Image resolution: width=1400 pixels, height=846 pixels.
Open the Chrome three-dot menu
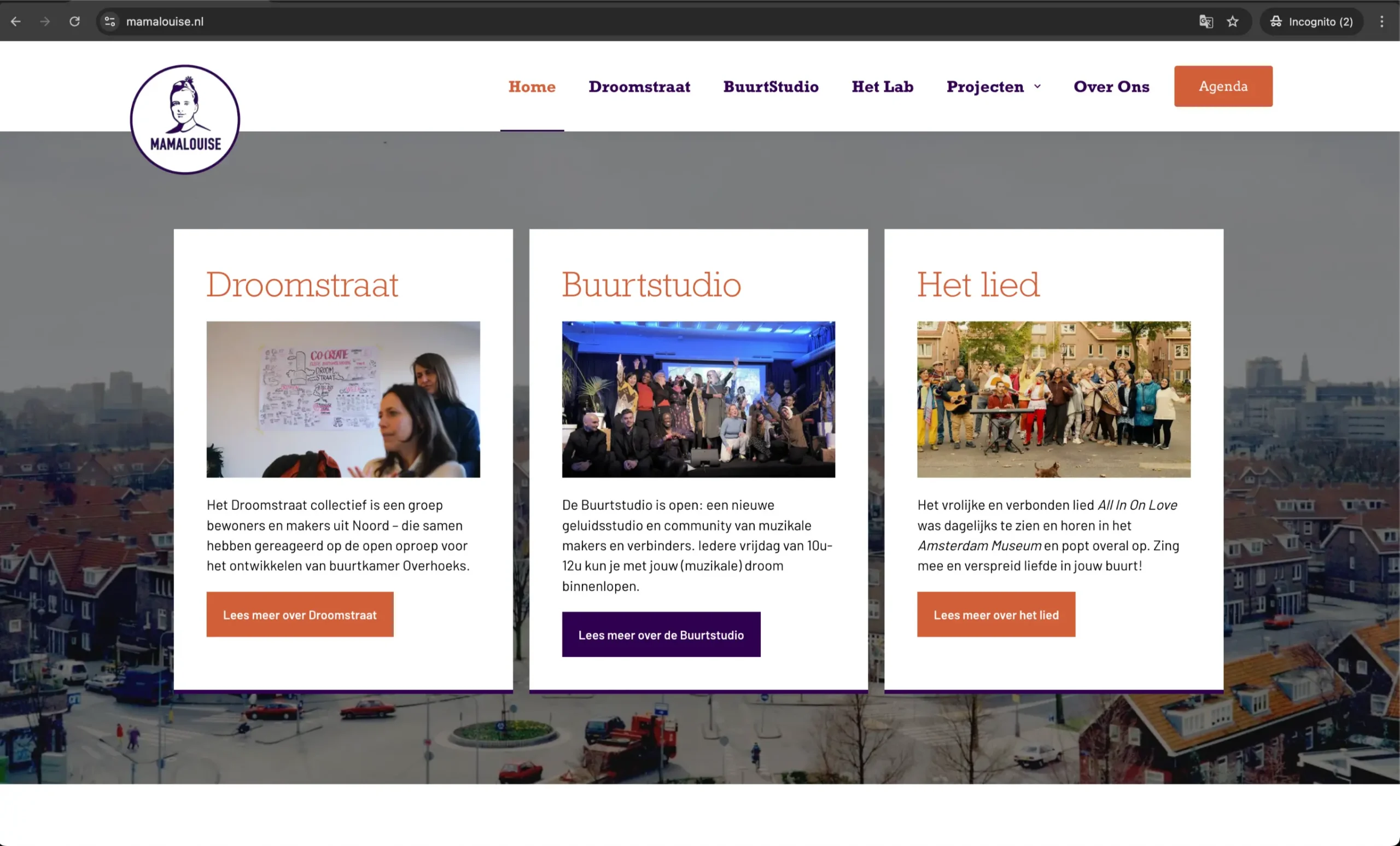pyautogui.click(x=1382, y=21)
